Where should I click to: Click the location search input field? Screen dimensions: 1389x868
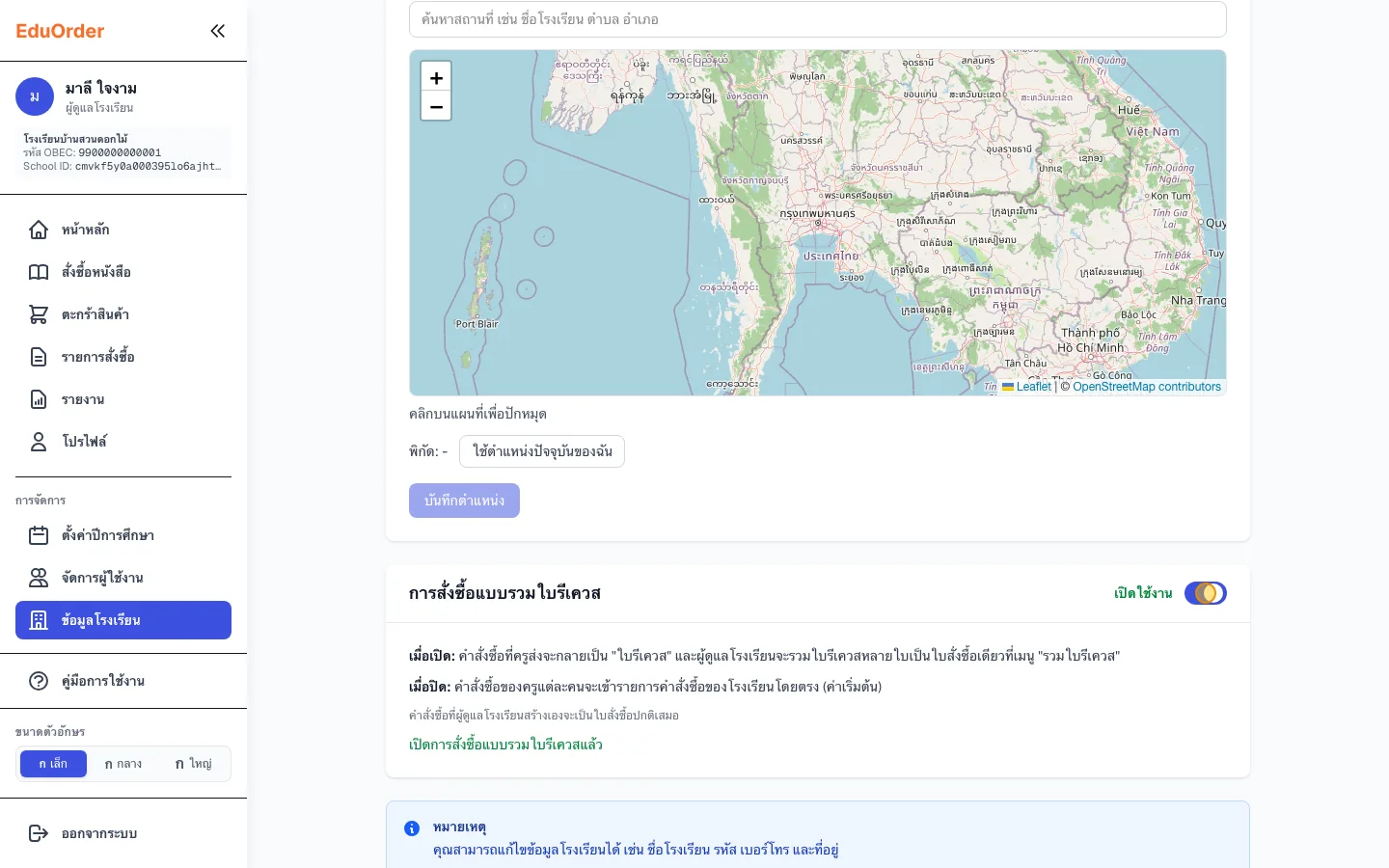click(x=818, y=19)
